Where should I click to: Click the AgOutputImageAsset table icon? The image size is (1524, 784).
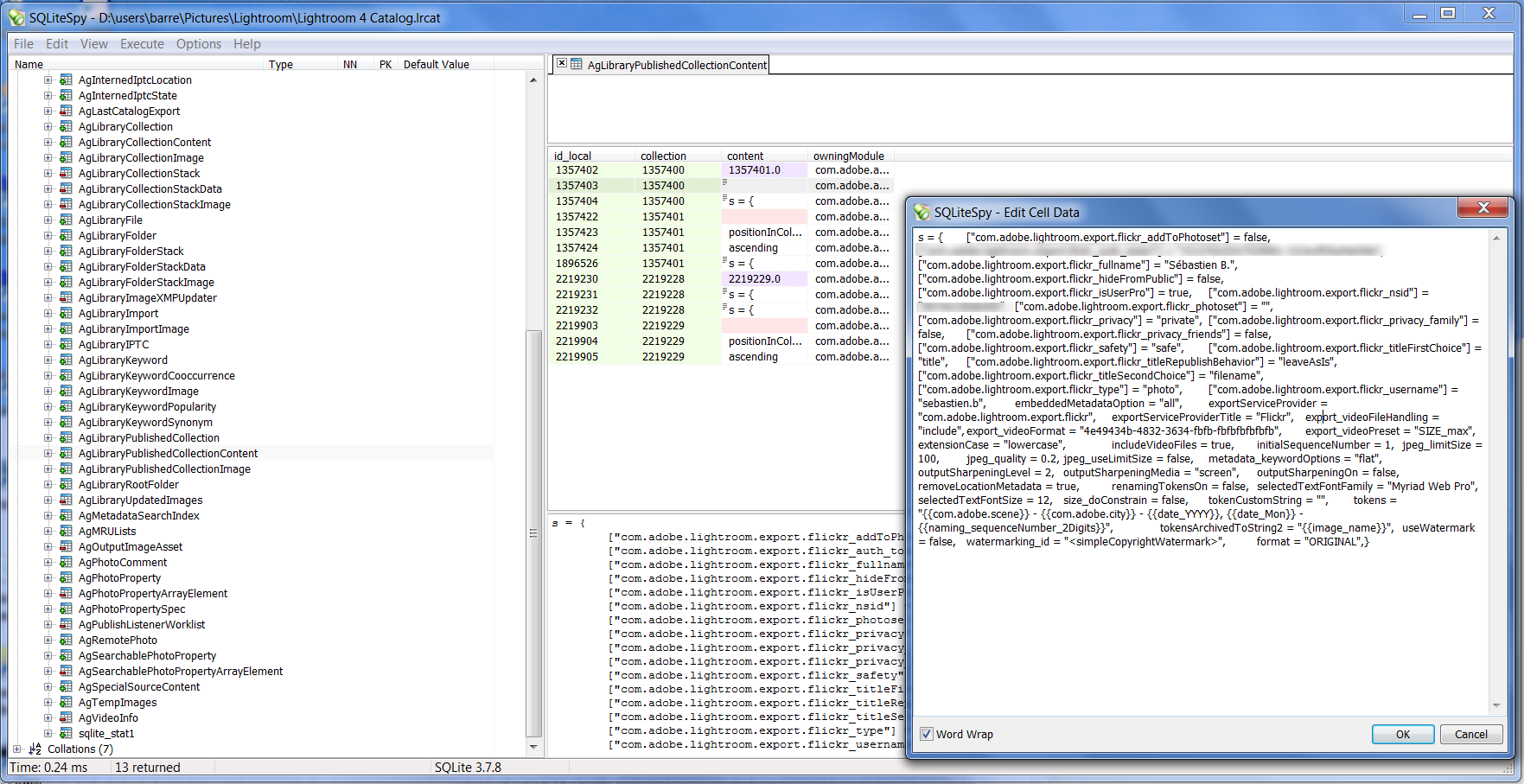point(66,547)
